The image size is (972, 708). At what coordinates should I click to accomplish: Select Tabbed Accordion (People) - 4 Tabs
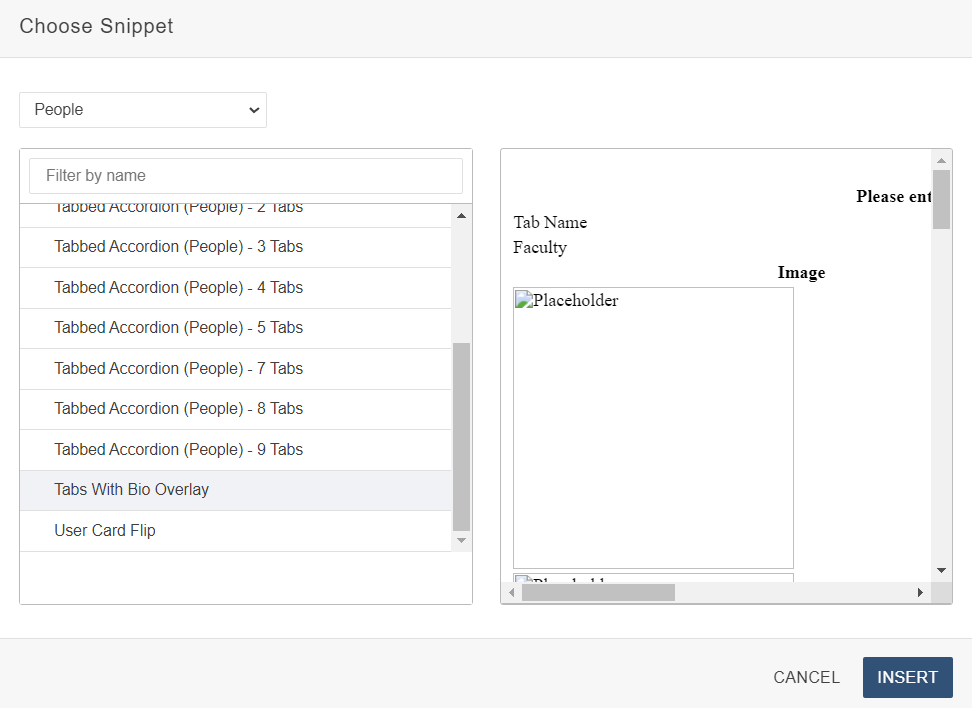tap(178, 288)
